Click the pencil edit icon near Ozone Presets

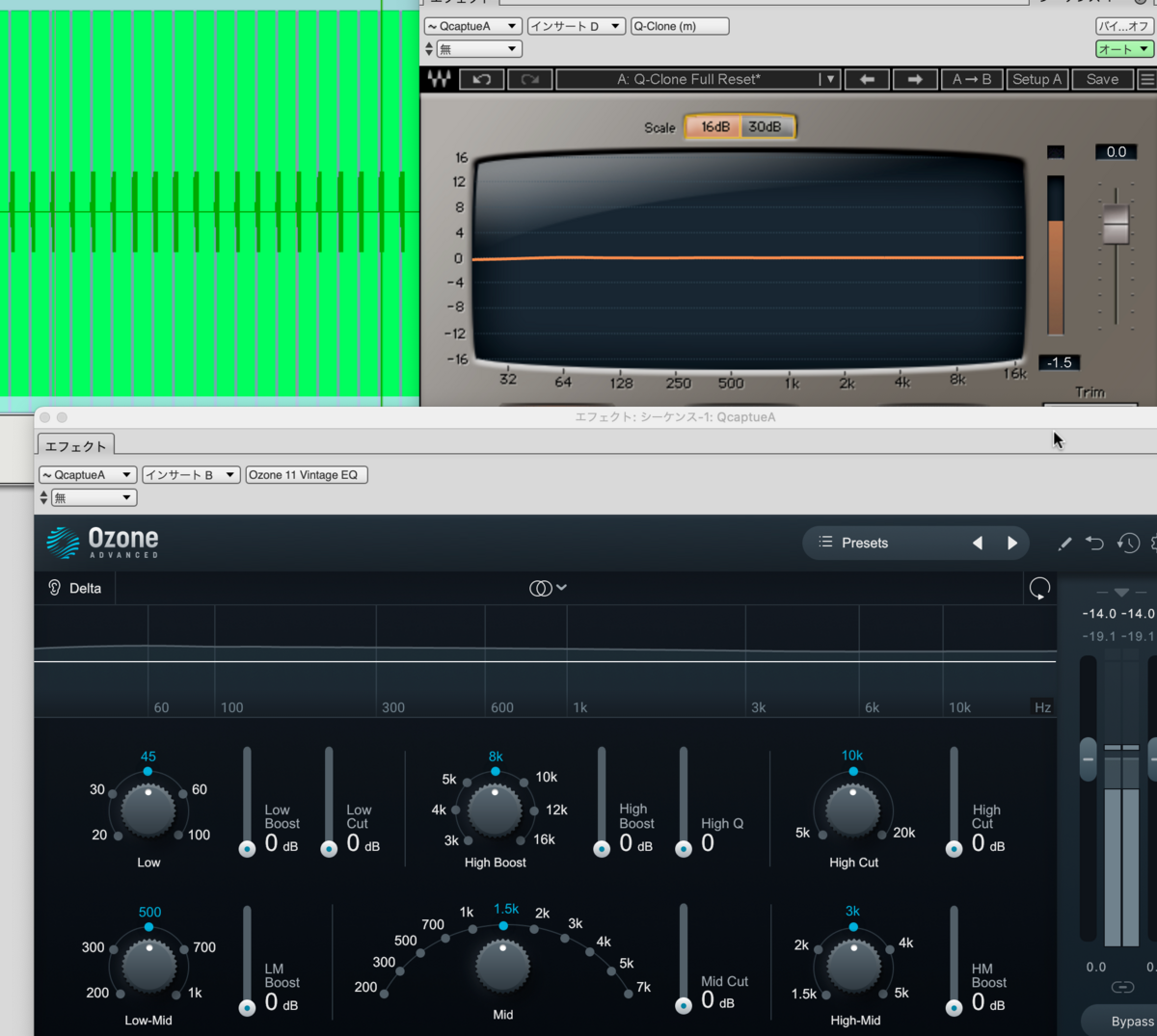(x=1064, y=543)
